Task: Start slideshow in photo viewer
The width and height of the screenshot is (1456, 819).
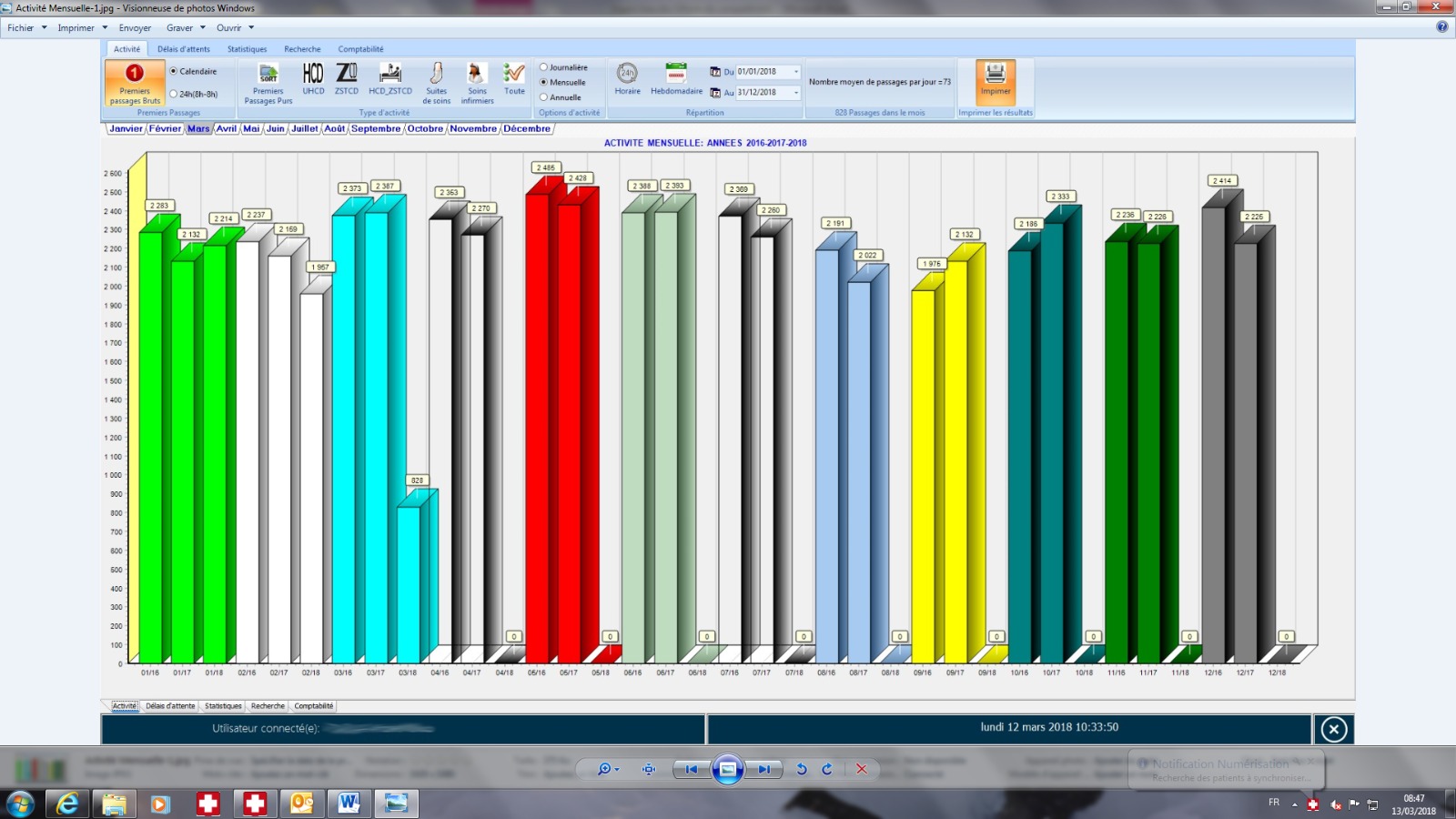Action: tap(728, 769)
